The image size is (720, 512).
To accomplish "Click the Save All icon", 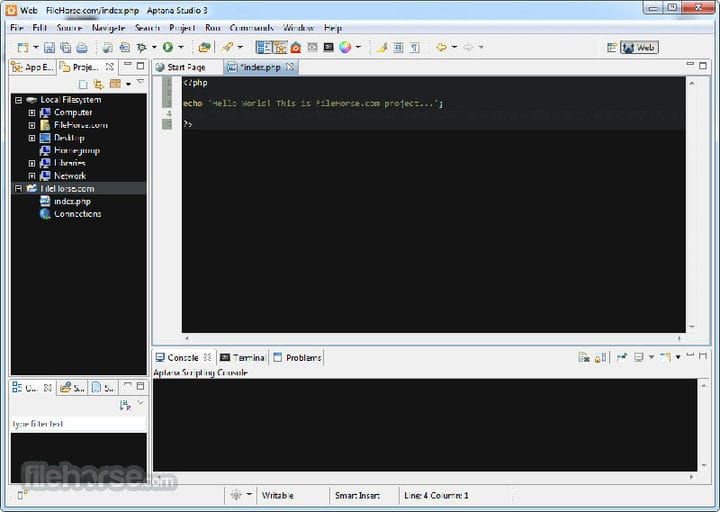I will pos(66,47).
